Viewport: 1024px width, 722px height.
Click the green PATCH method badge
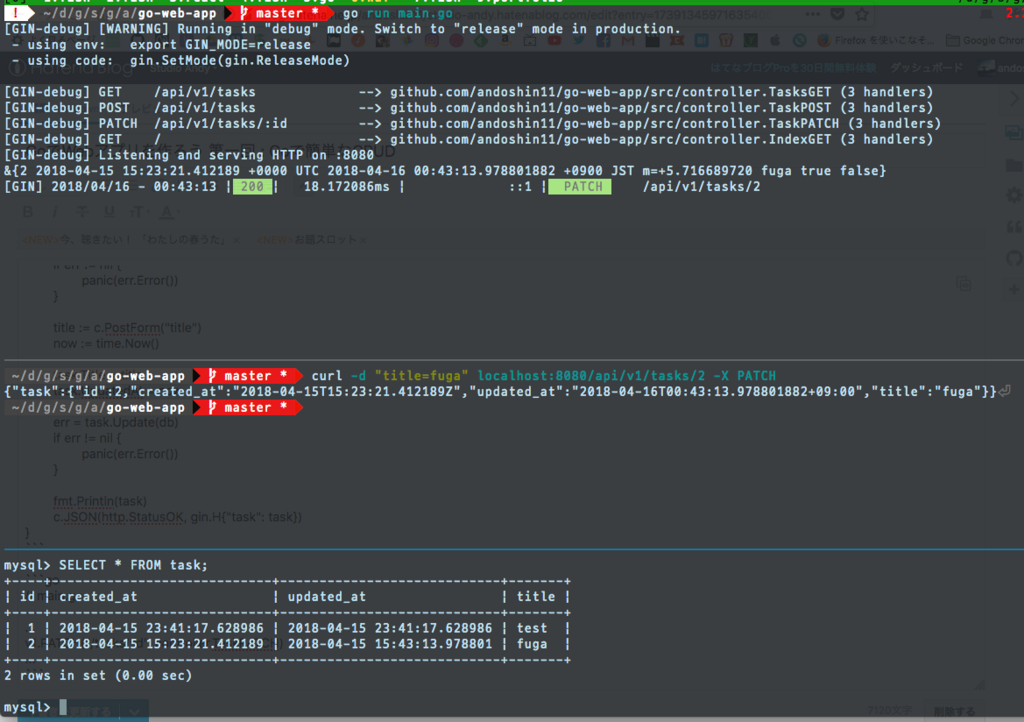(581, 187)
